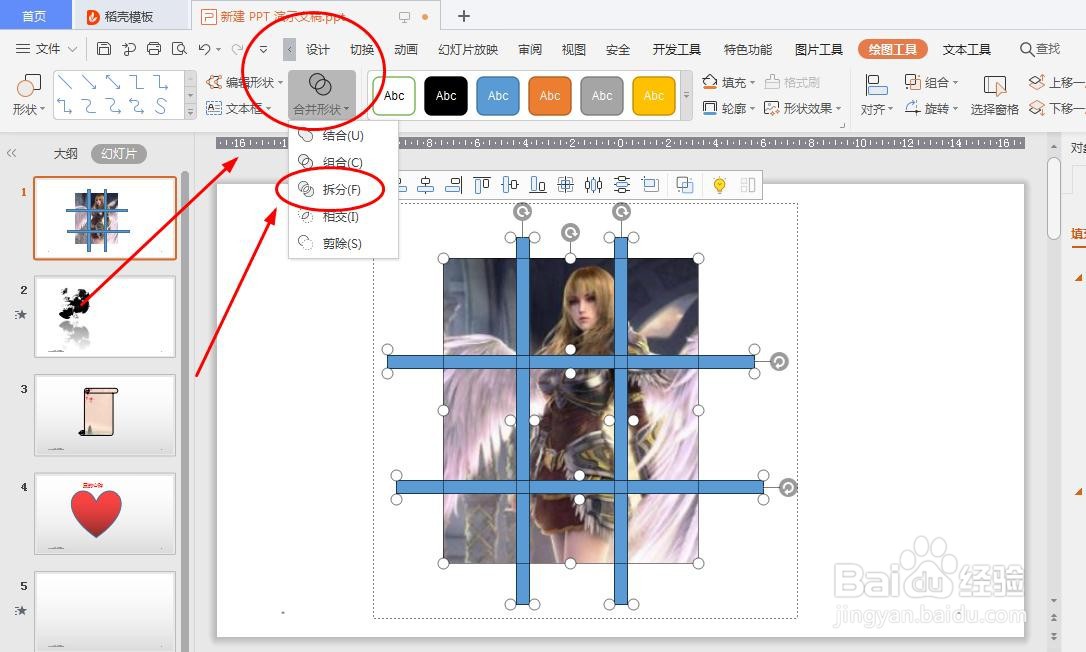Screen dimensions: 1086x652
Task: Click Bring Forward (上移一层) icon
Action: click(1036, 82)
